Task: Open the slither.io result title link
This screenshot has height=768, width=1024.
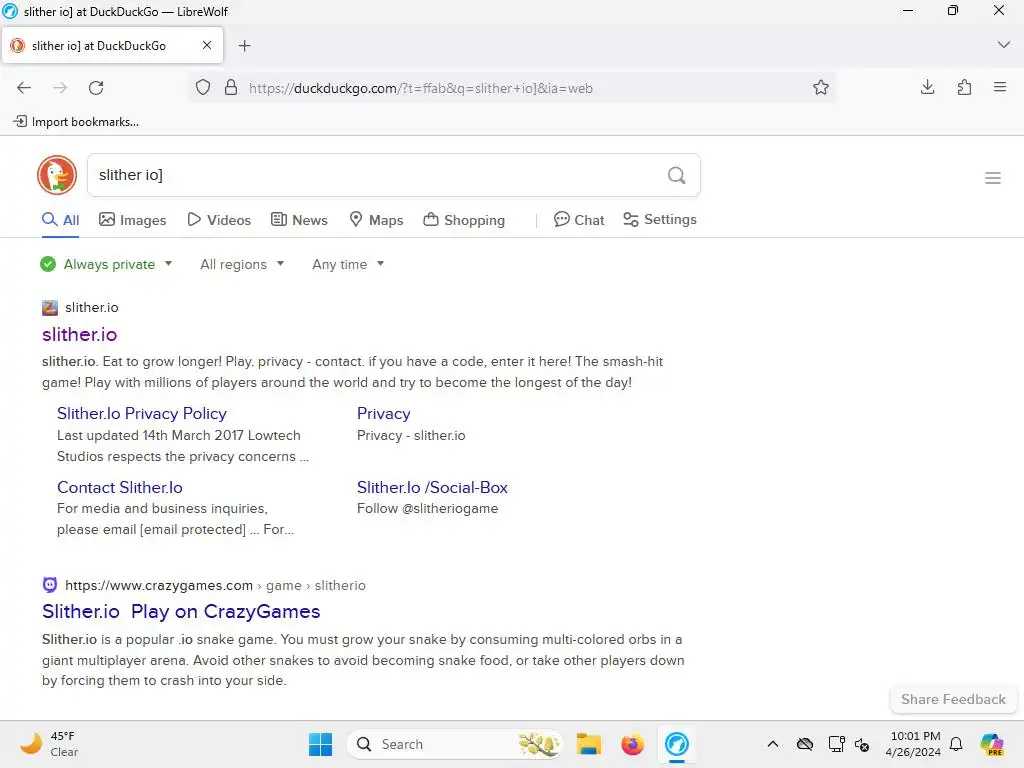Action: [80, 334]
